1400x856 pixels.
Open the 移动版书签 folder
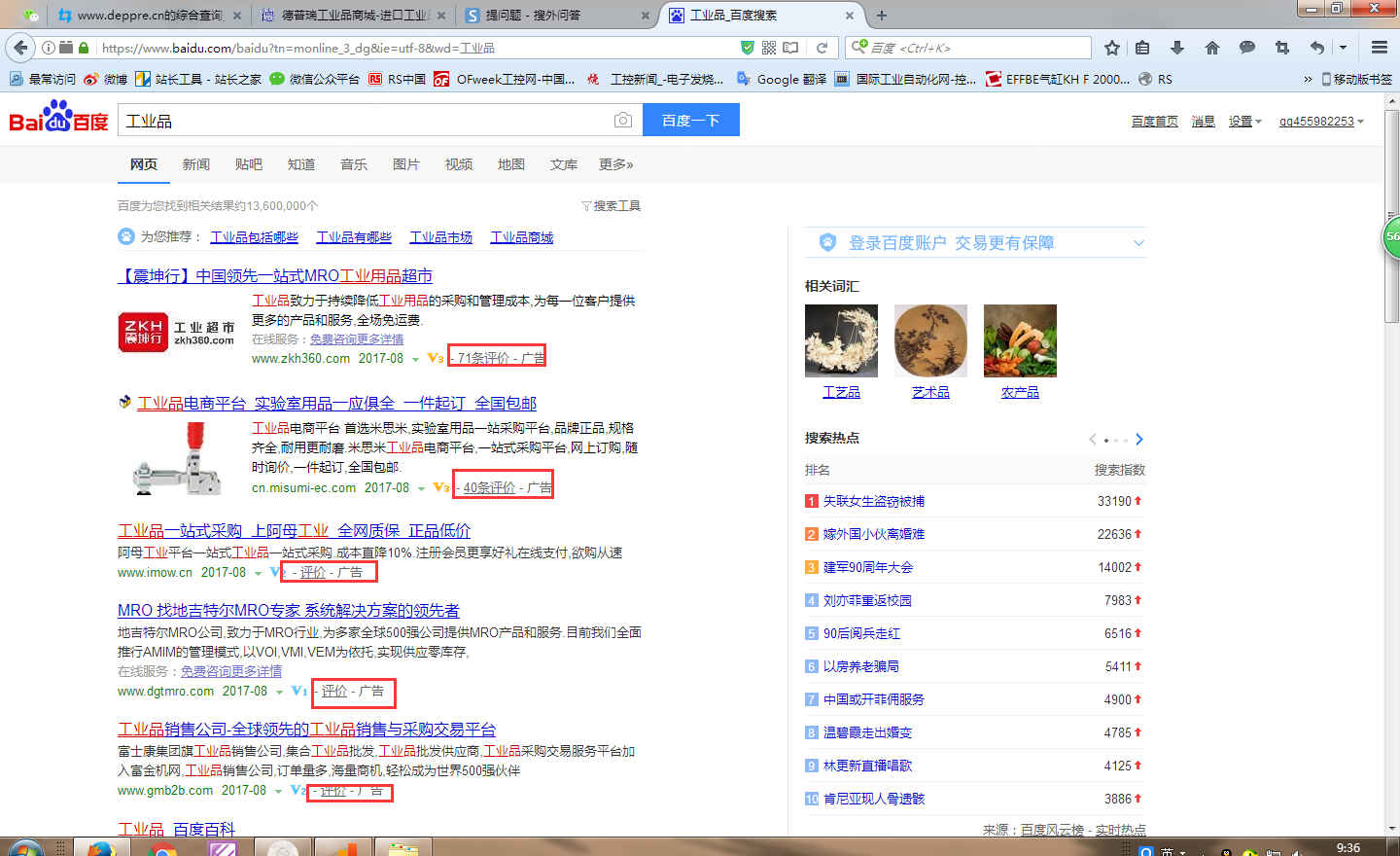pyautogui.click(x=1356, y=79)
